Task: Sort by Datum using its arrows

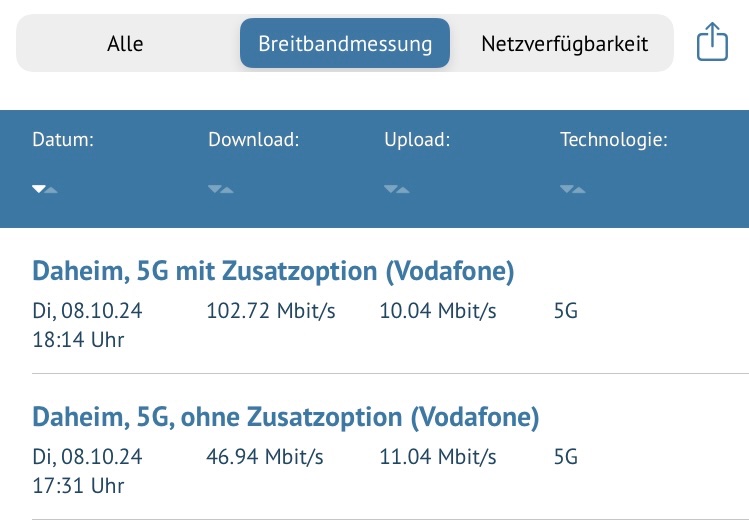Action: point(45,189)
